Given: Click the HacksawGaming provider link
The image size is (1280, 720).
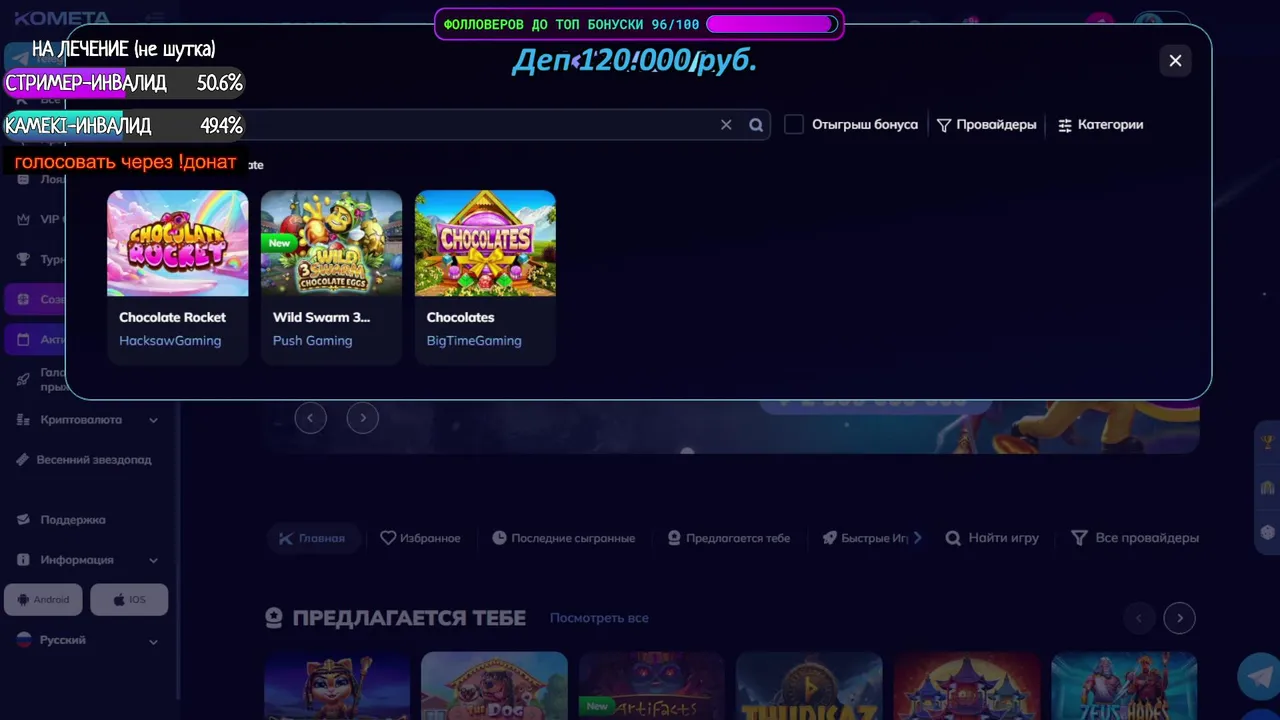Looking at the screenshot, I should (x=170, y=341).
